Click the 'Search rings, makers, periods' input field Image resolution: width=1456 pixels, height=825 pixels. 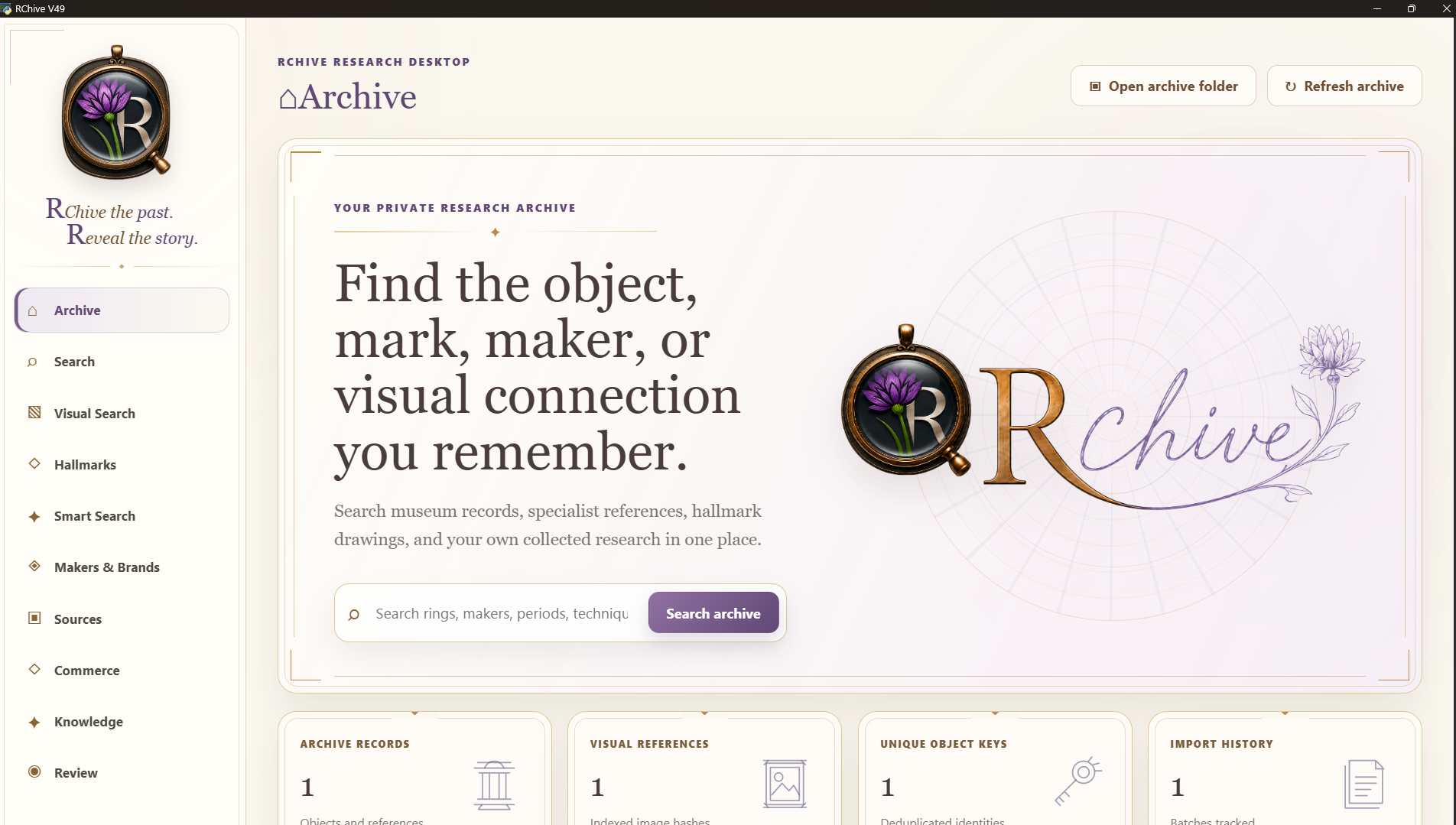502,613
